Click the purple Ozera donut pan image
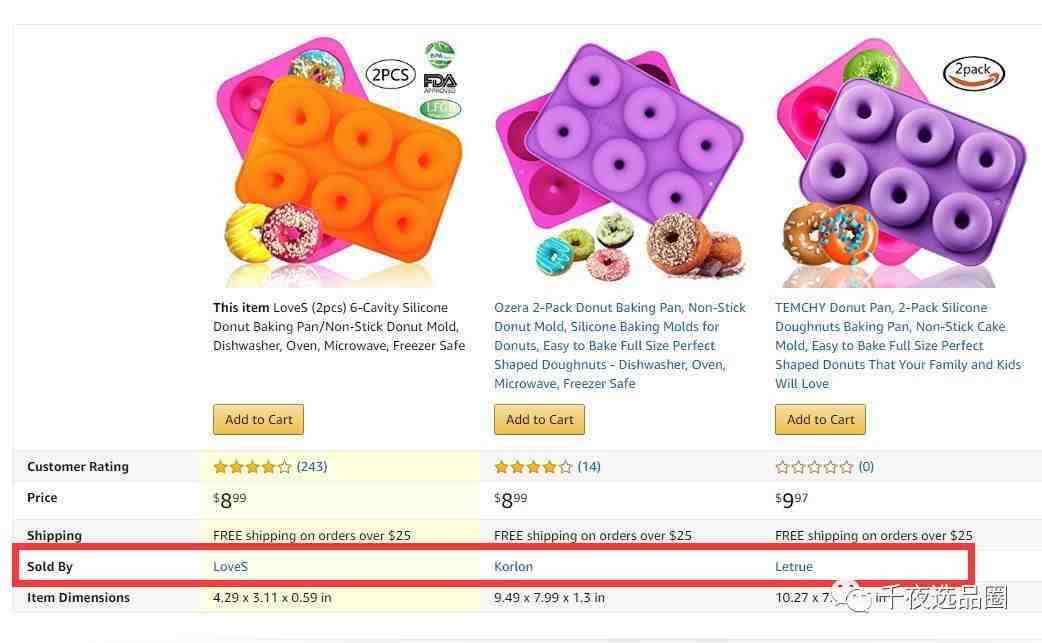Screen dimensions: 1042x643 [x=620, y=163]
